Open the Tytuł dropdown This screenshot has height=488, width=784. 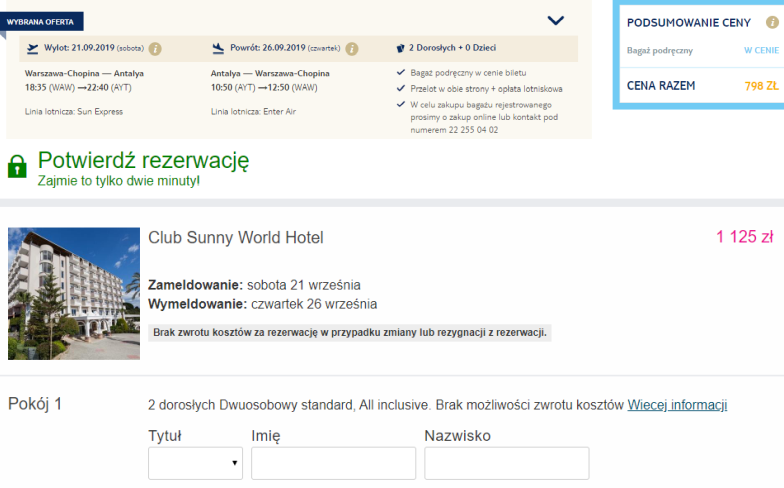[x=196, y=464]
